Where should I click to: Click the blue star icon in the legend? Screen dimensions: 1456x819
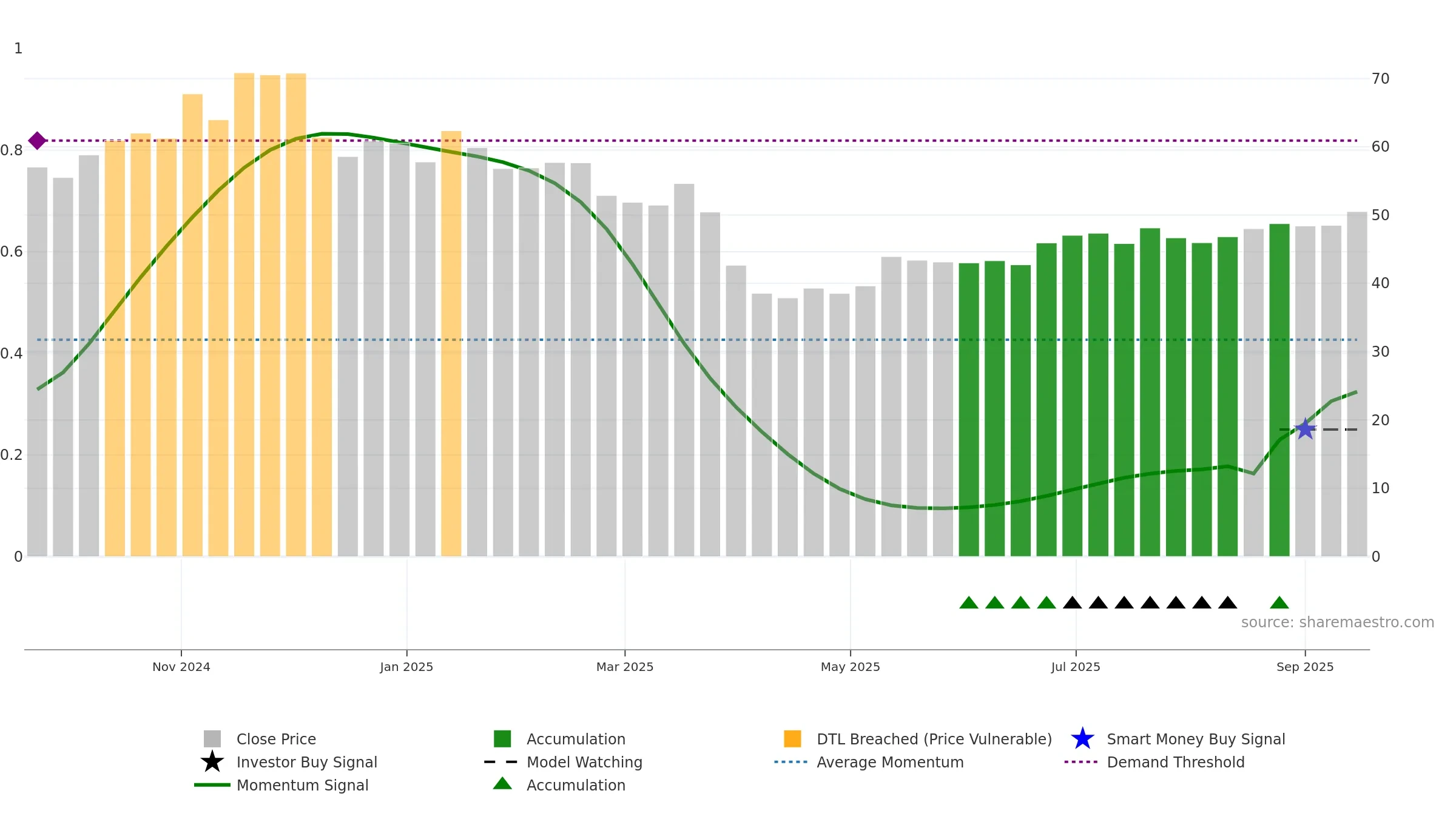[1082, 738]
